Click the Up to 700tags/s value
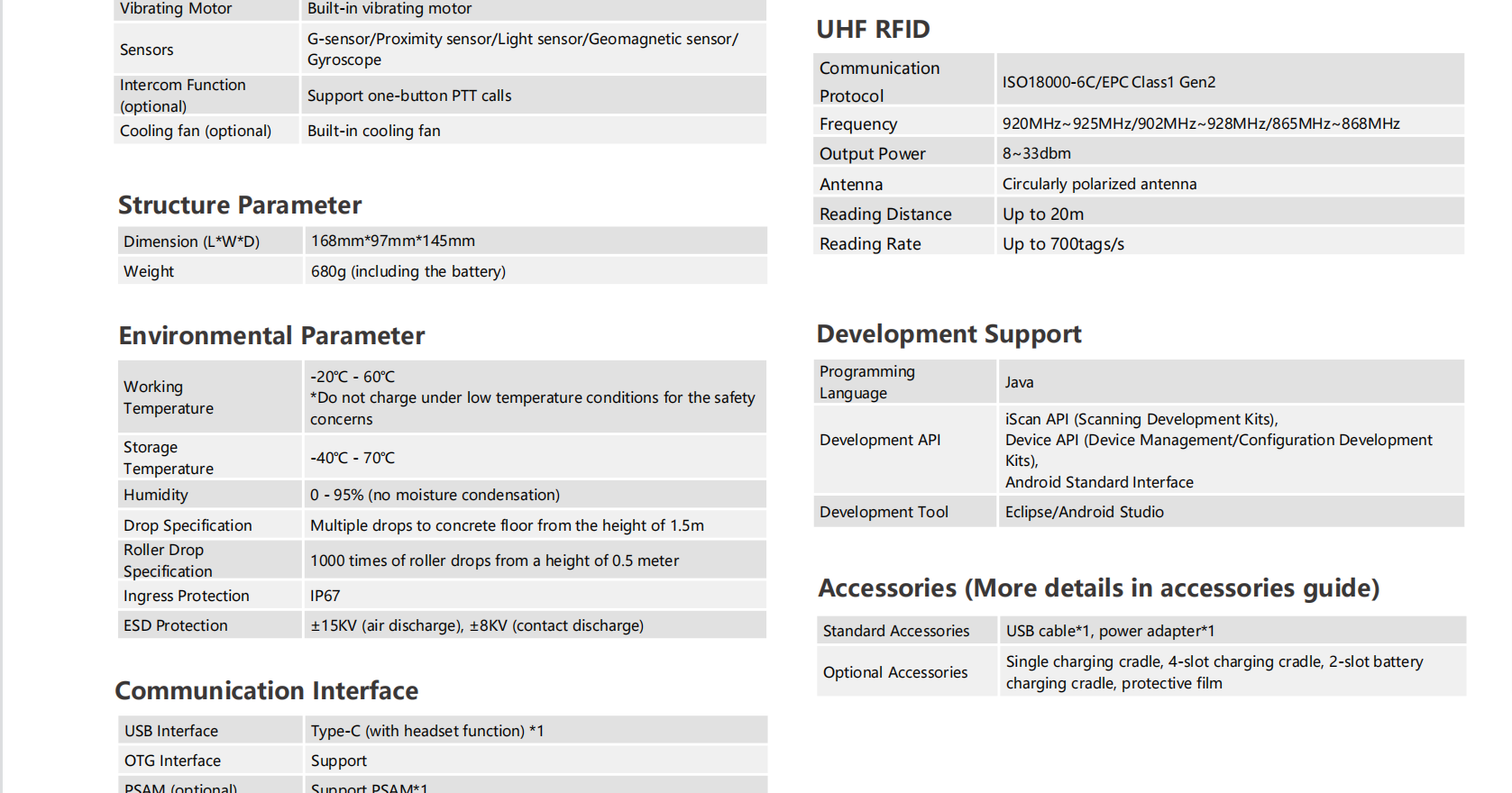This screenshot has width=1512, height=793. (1063, 244)
